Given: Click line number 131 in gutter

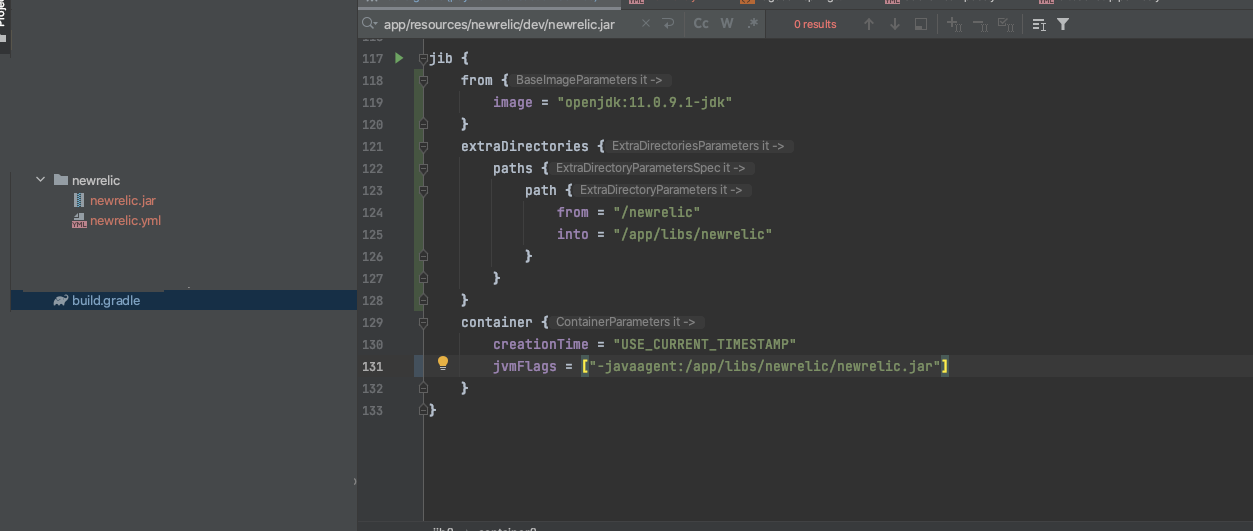Looking at the screenshot, I should pos(372,366).
